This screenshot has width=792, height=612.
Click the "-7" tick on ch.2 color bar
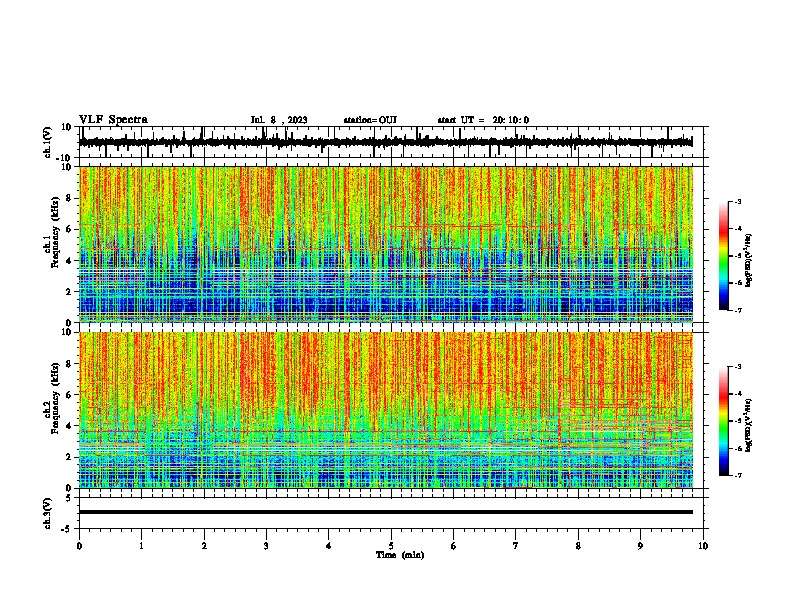[x=737, y=475]
